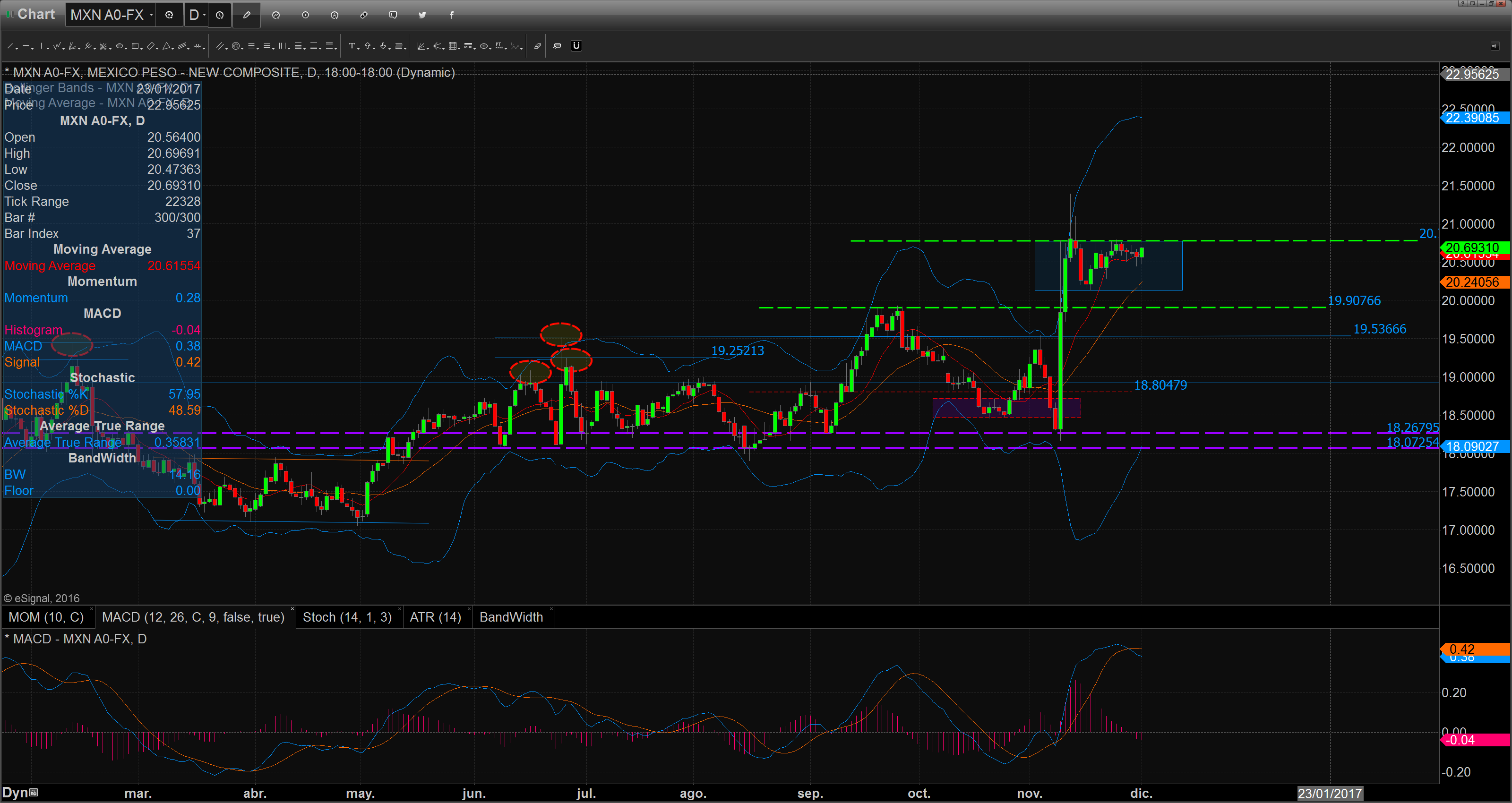Close the MACD study tab

click(x=292, y=609)
